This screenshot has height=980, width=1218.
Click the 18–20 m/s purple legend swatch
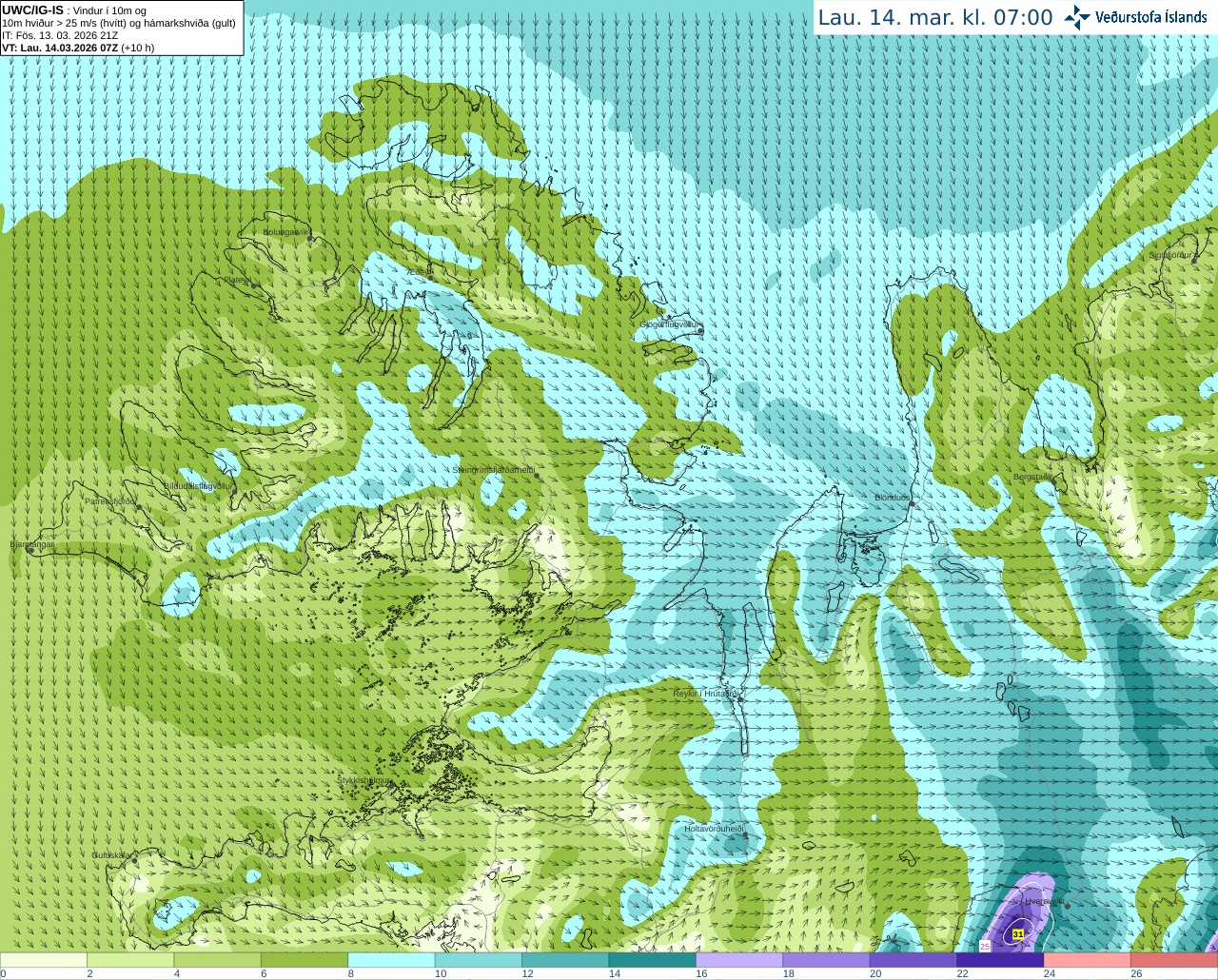(x=827, y=960)
